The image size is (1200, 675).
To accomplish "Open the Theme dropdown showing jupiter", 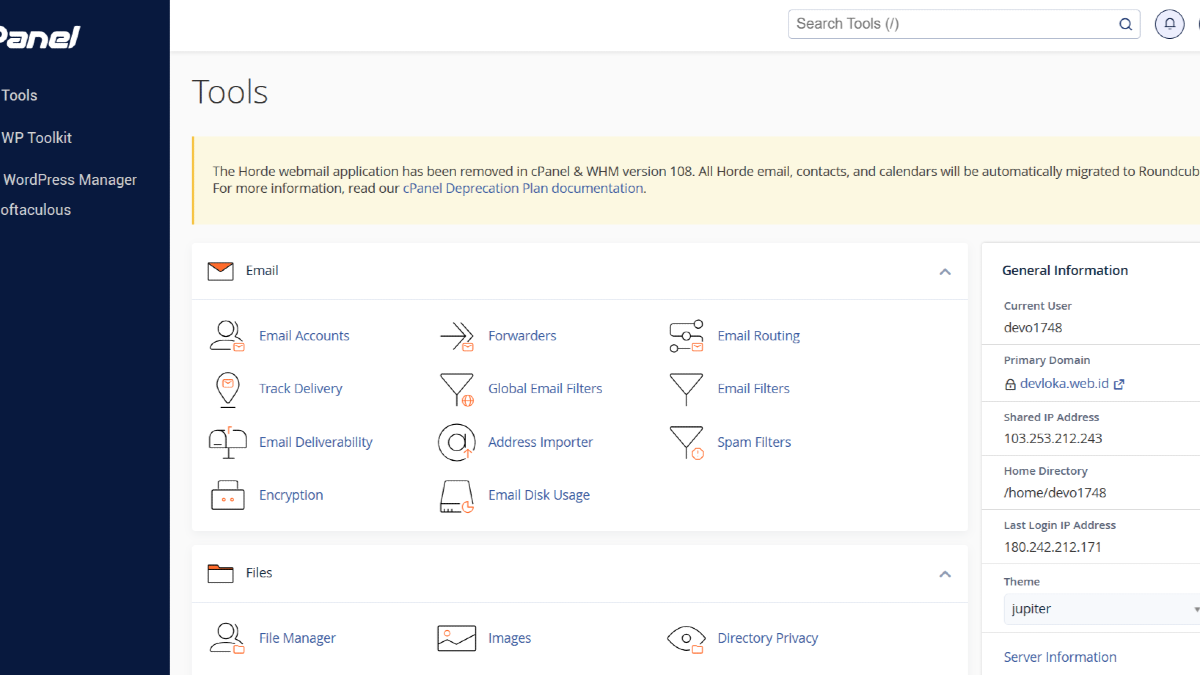I will click(1100, 609).
